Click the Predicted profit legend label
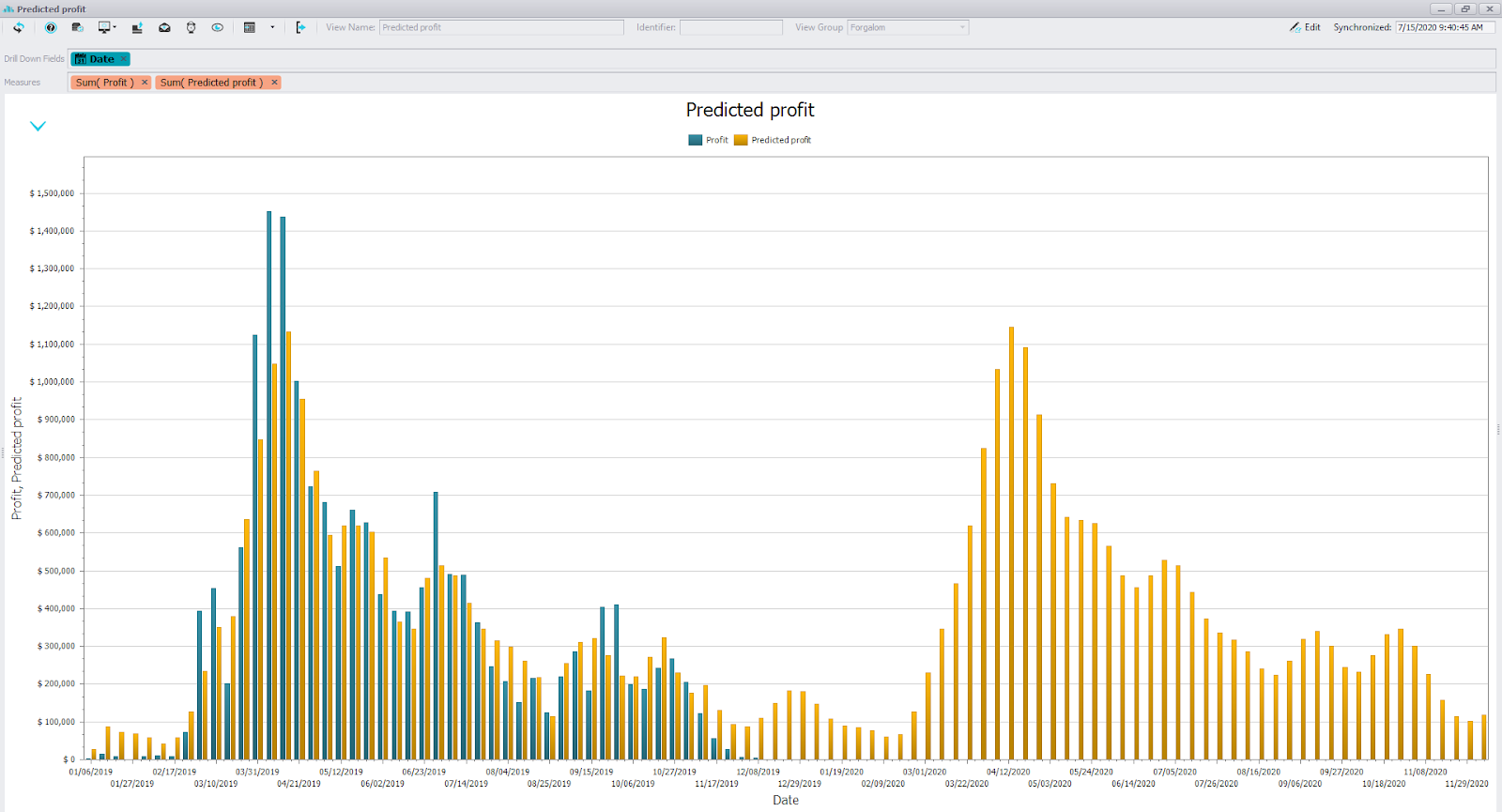The height and width of the screenshot is (812, 1502). (781, 140)
